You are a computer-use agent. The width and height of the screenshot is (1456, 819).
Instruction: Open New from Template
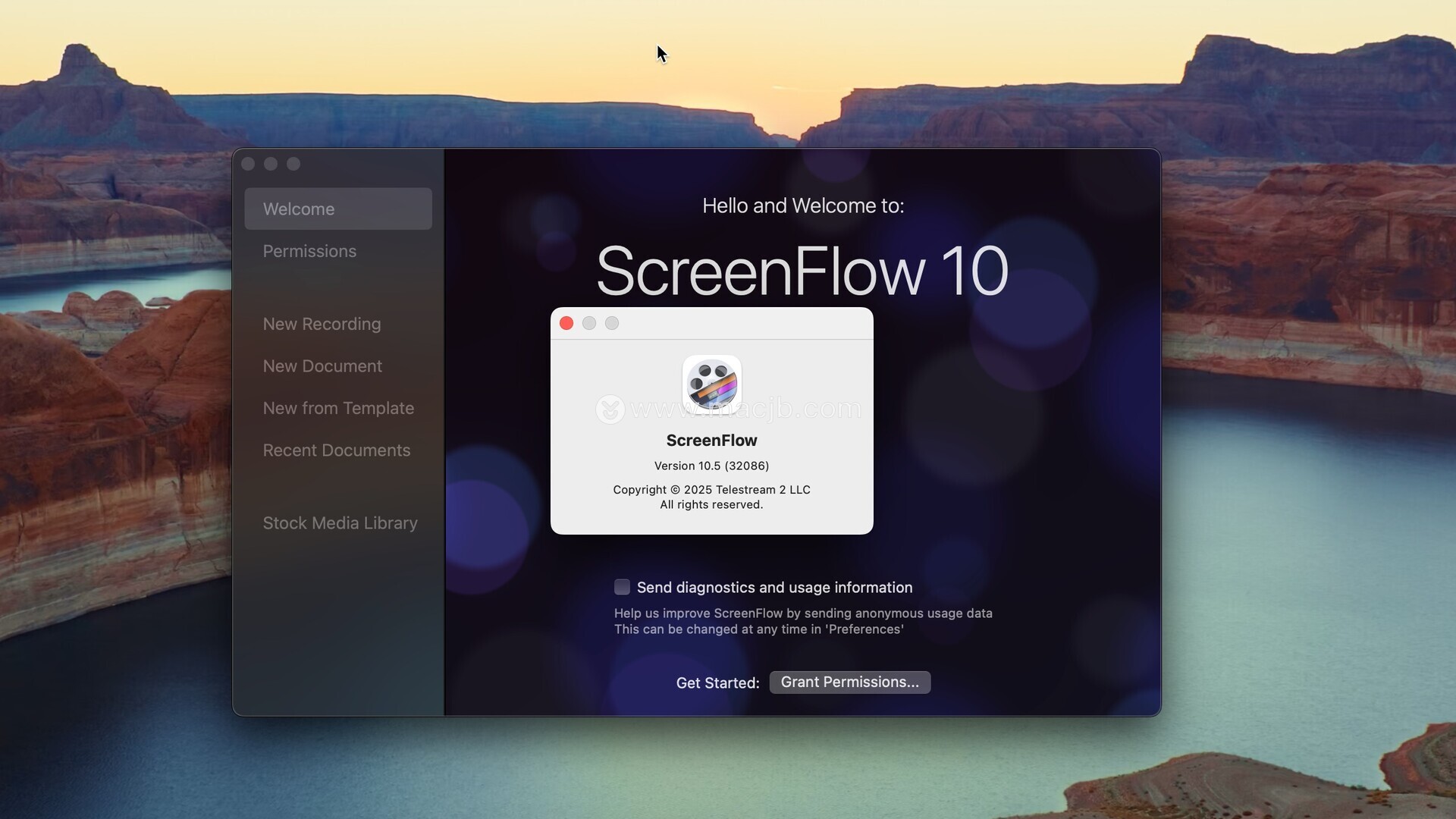(x=338, y=408)
